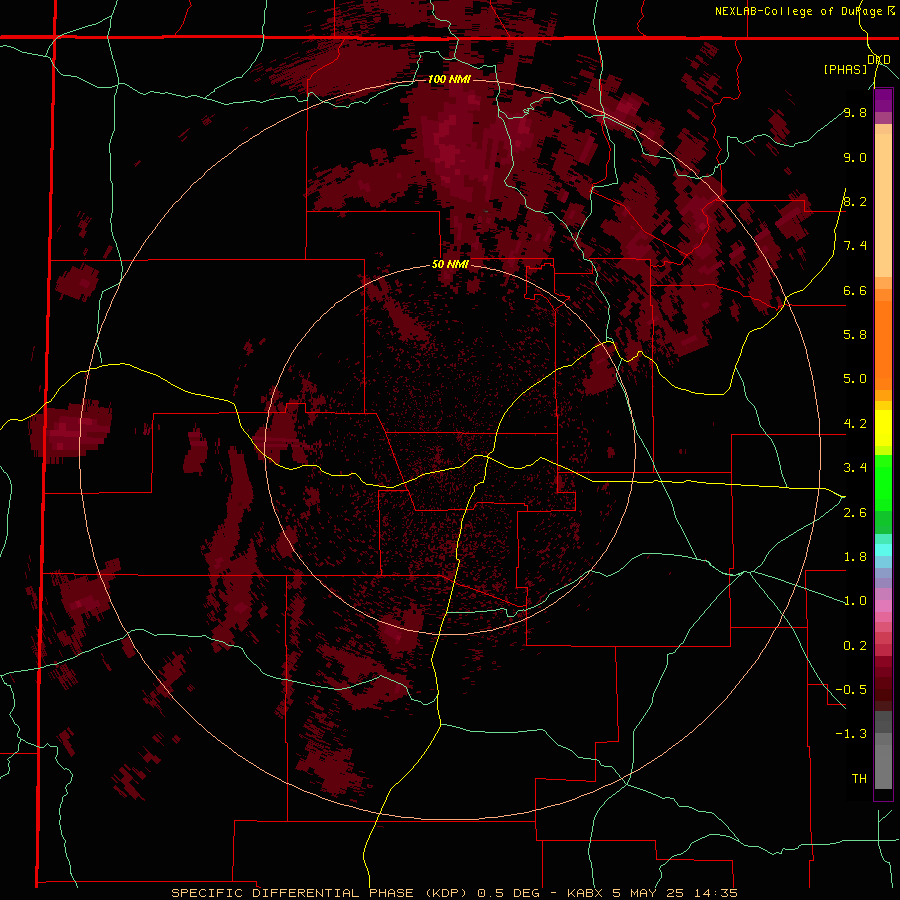900x900 pixels.
Task: Click the 0.5 DEG elevation text in the caption
Action: point(509,893)
